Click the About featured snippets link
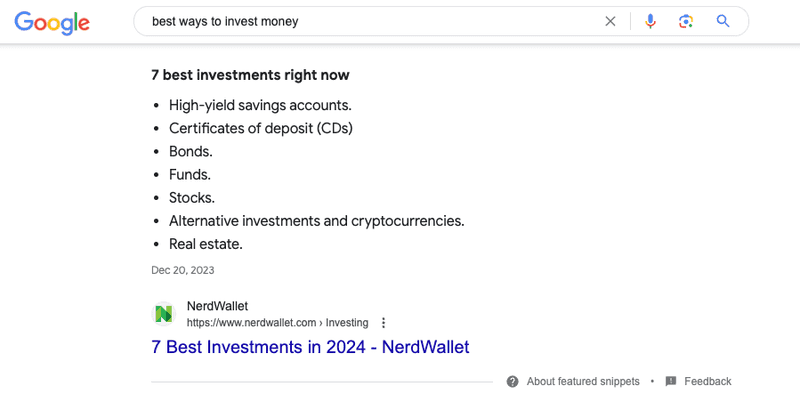Image resolution: width=800 pixels, height=408 pixels. (583, 381)
